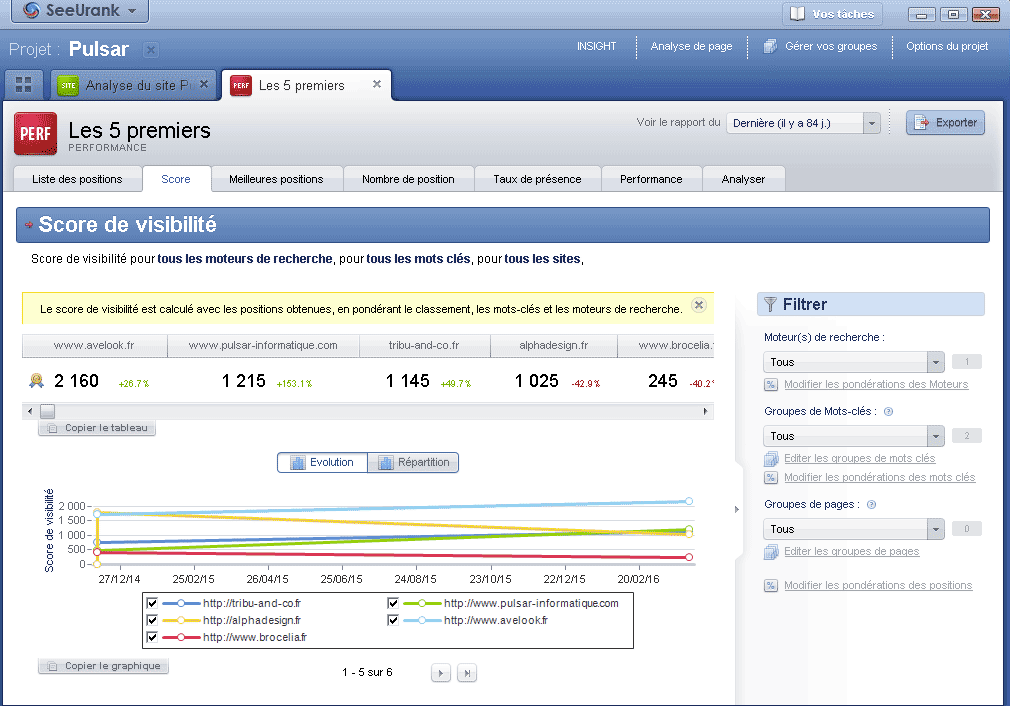This screenshot has width=1010, height=706.
Task: Click Copier le graphique button
Action: [x=103, y=666]
